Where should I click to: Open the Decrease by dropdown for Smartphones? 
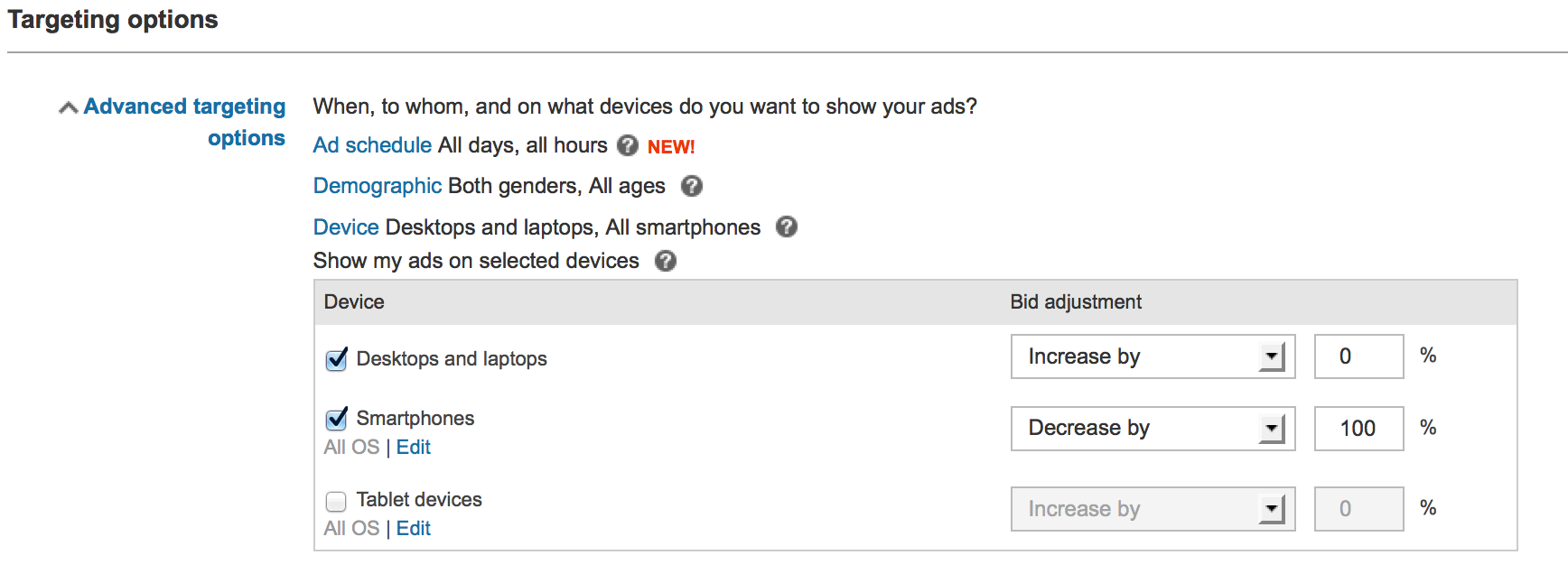click(1153, 429)
